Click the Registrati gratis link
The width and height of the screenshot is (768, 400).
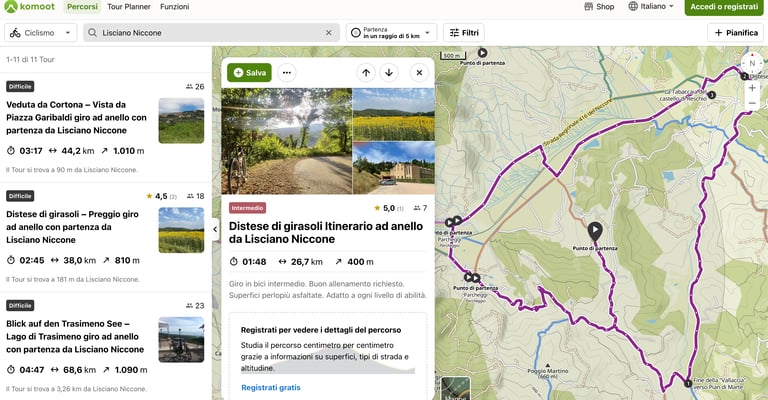pos(271,387)
